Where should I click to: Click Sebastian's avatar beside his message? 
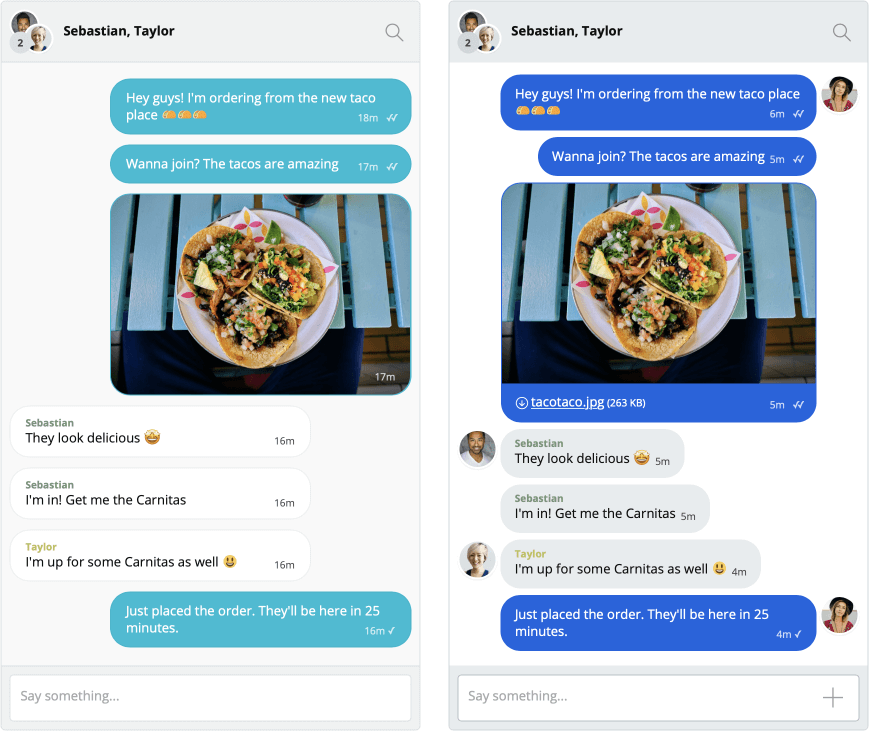coord(477,449)
